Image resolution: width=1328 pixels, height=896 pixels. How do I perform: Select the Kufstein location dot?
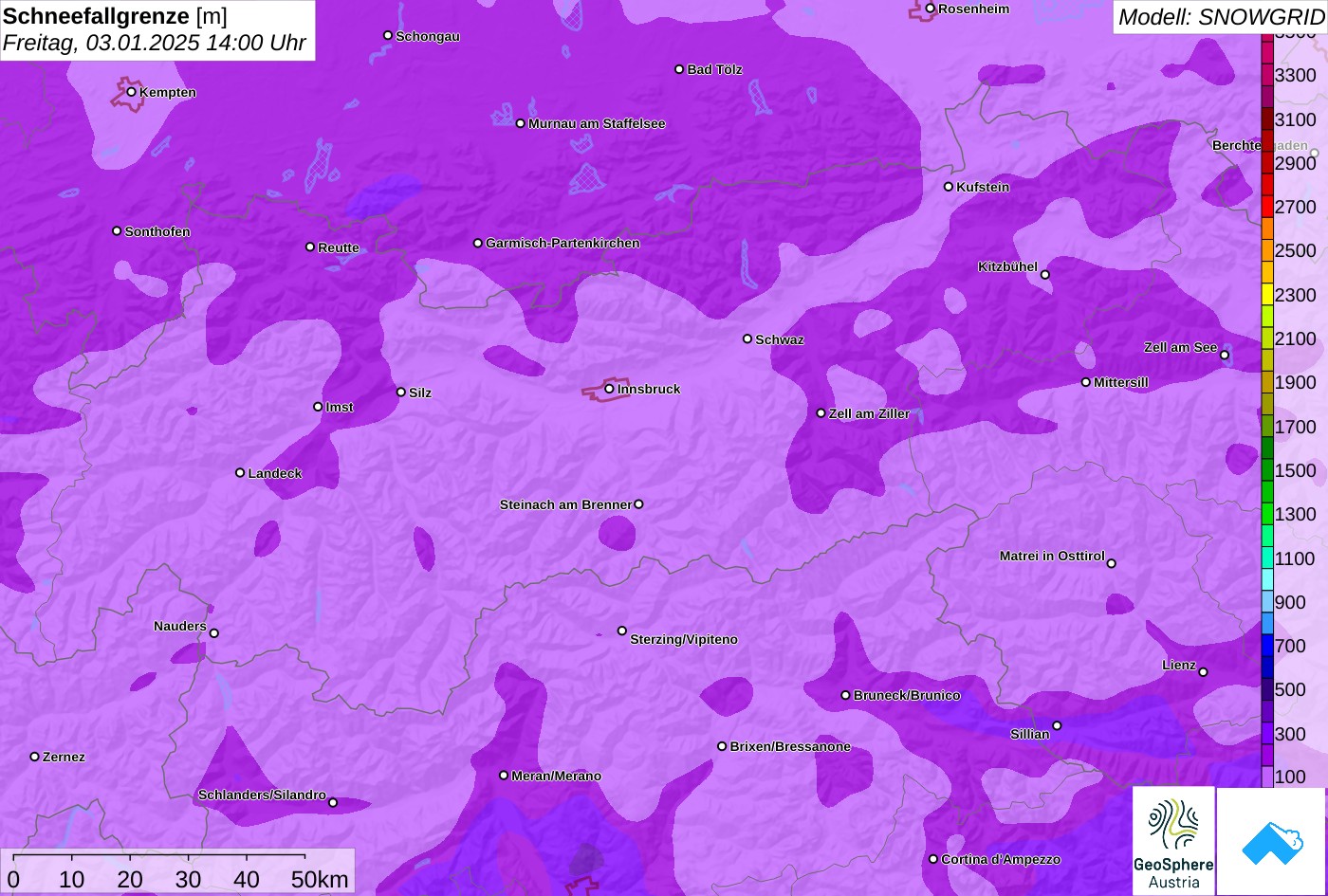(x=948, y=187)
